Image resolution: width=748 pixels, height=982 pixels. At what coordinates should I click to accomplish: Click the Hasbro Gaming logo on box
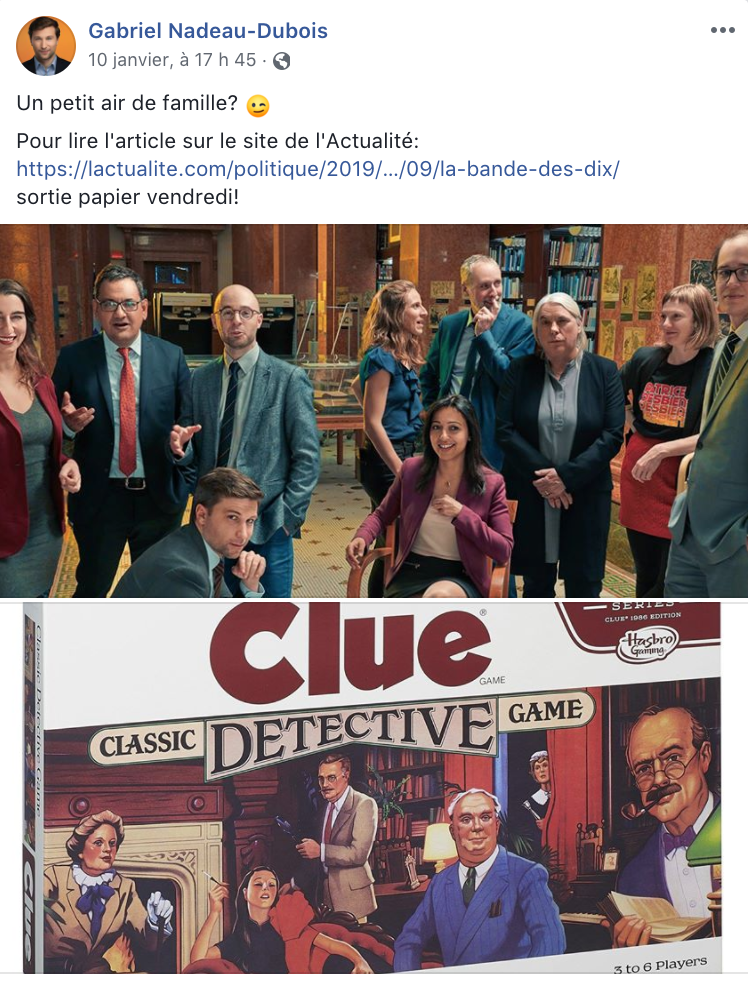point(648,645)
